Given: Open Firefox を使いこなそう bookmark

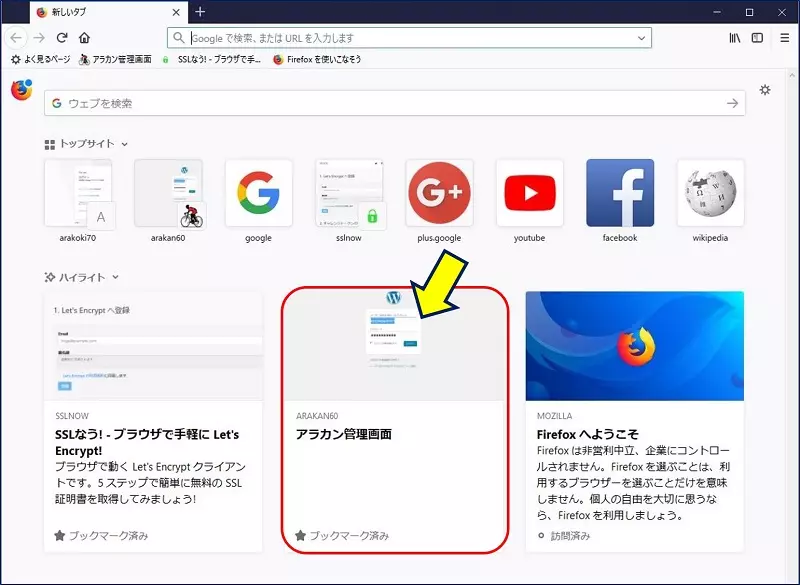Looking at the screenshot, I should coord(317,60).
